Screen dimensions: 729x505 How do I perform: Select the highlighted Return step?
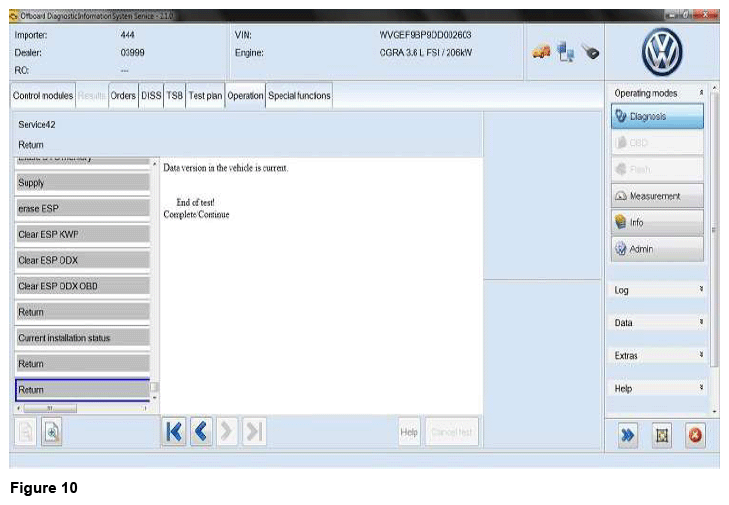click(83, 390)
